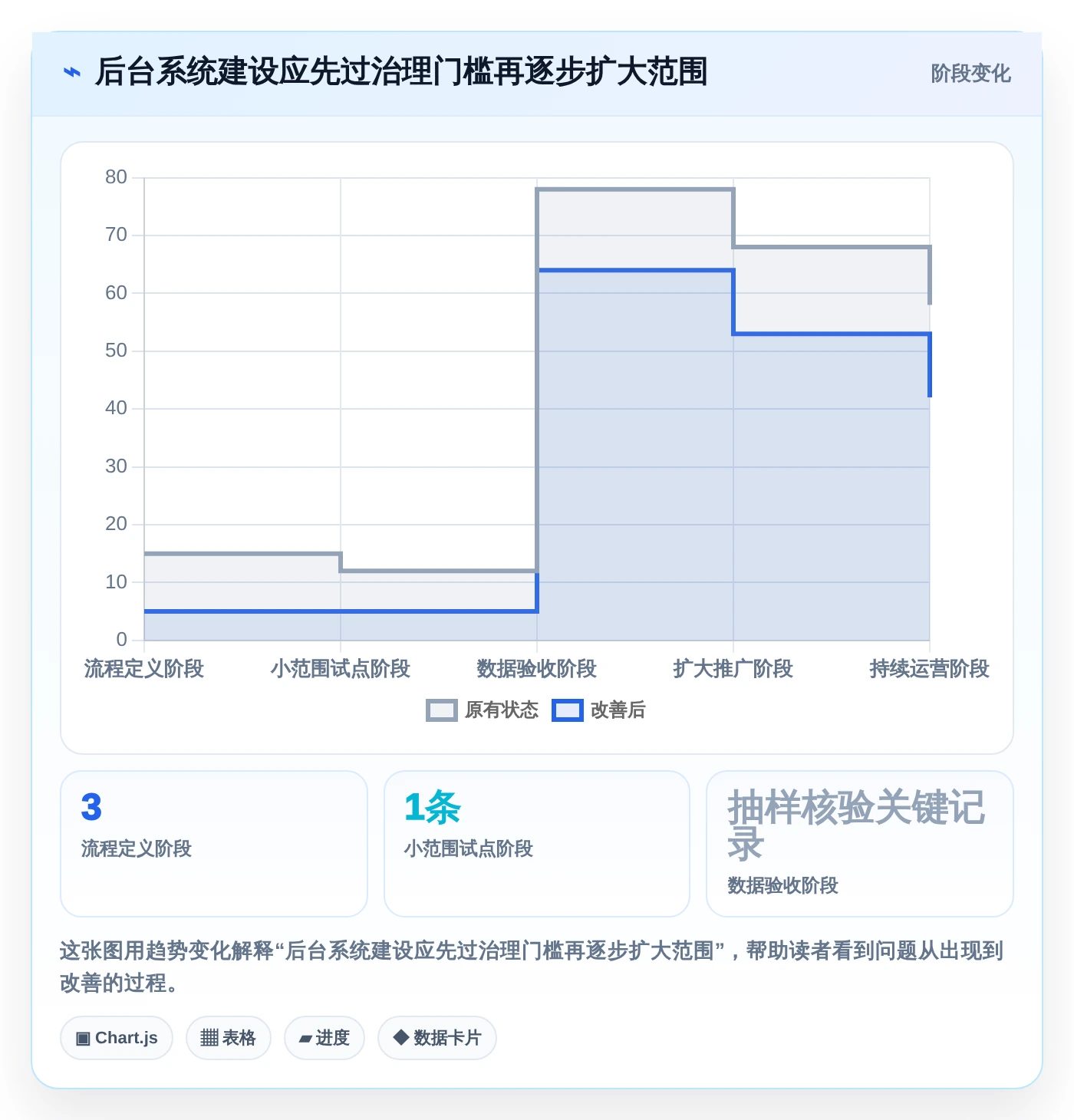The height and width of the screenshot is (1120, 1074).
Task: Click the 70 y-axis value
Action: coord(116,235)
